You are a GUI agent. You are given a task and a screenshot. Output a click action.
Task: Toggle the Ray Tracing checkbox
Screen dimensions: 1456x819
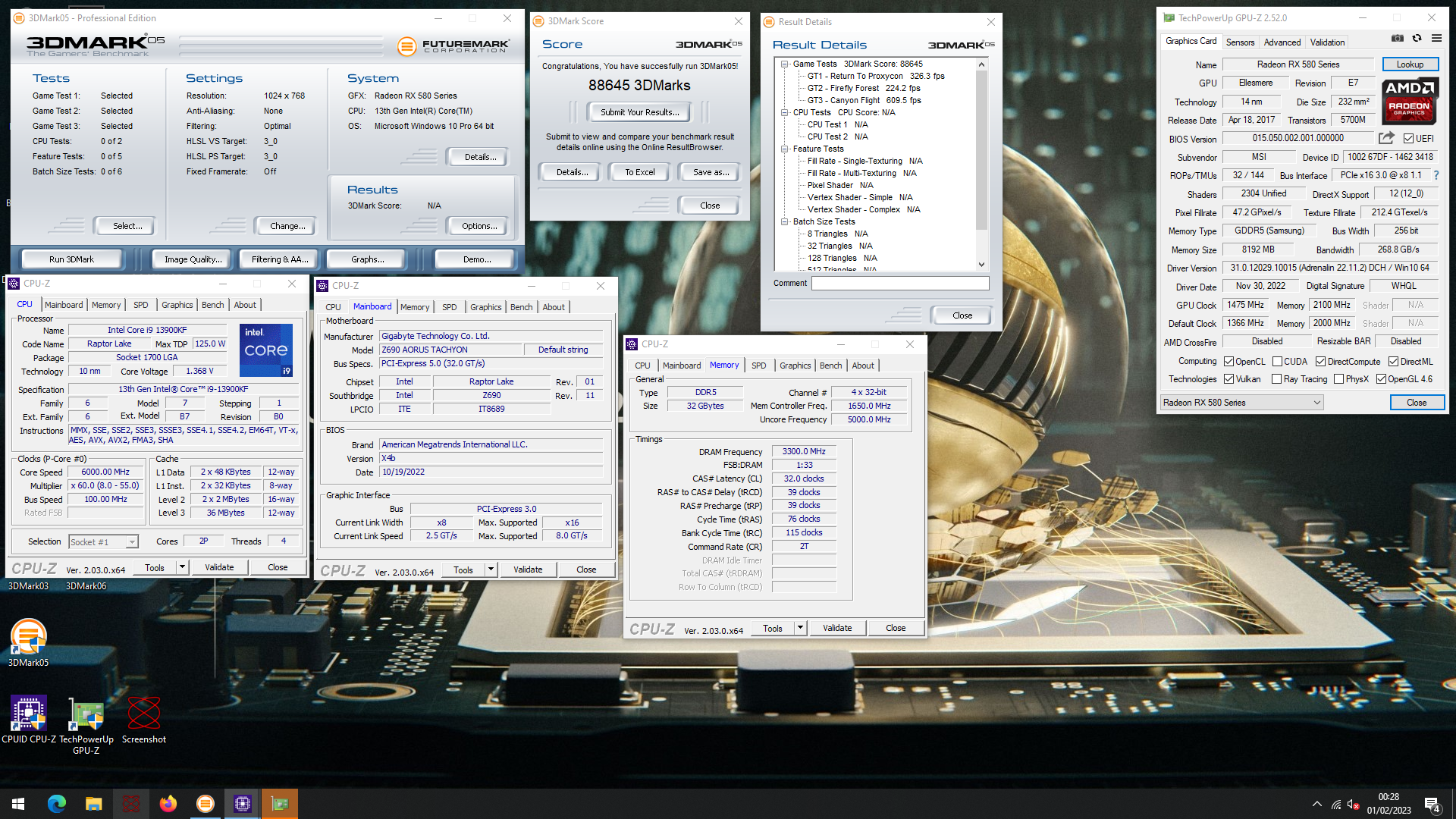point(1276,379)
